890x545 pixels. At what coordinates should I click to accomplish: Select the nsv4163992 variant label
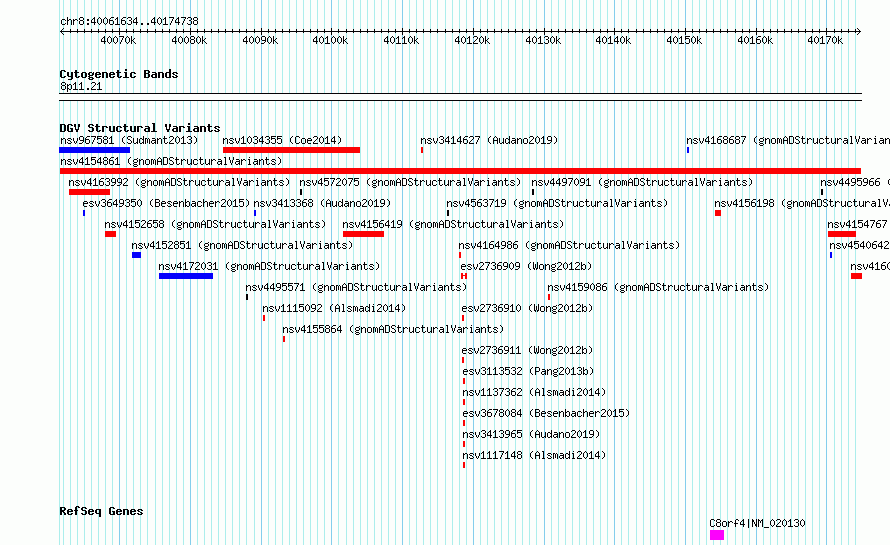click(179, 182)
